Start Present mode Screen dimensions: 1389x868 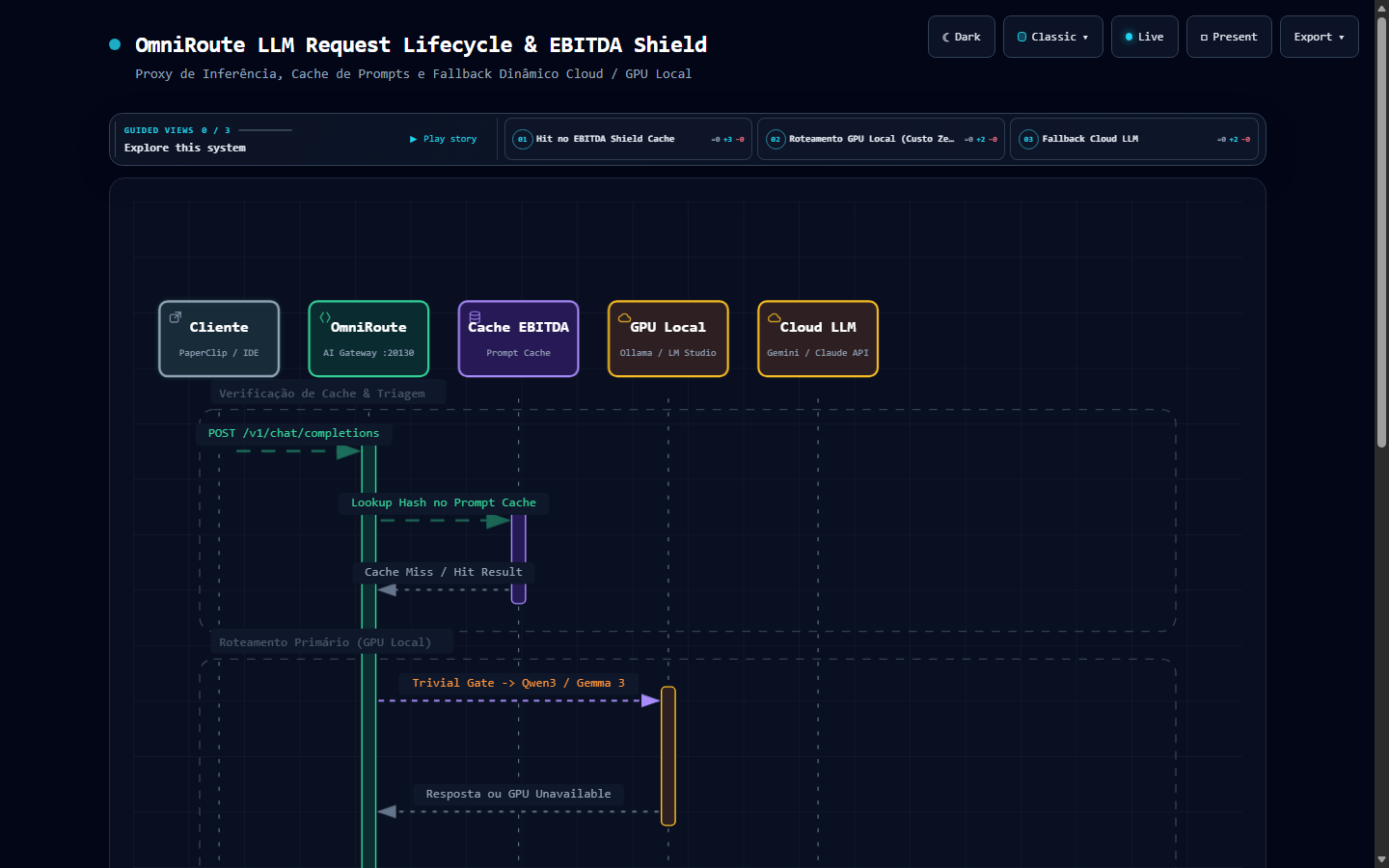point(1229,37)
